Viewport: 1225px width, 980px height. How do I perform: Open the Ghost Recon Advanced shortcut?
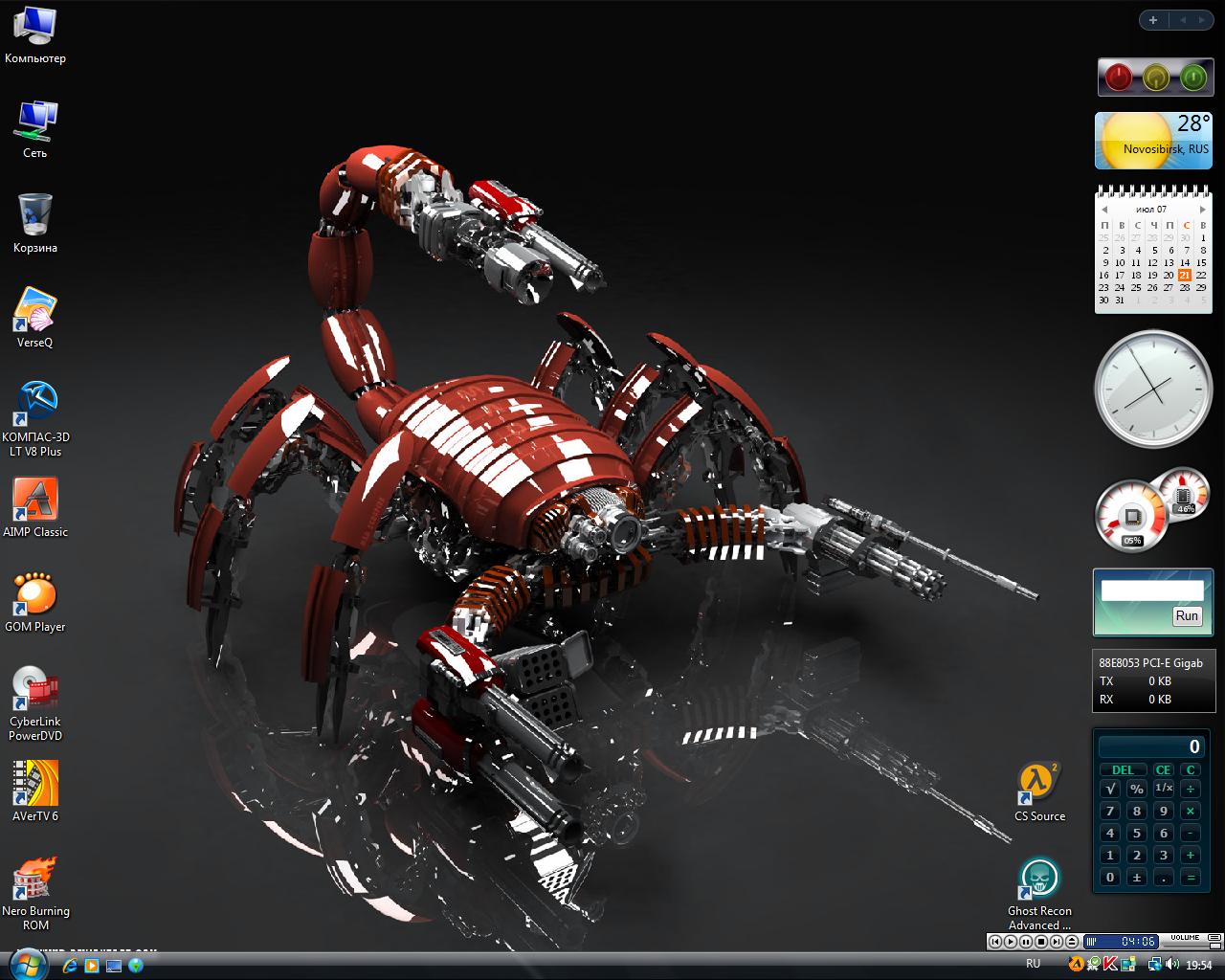[x=1039, y=879]
